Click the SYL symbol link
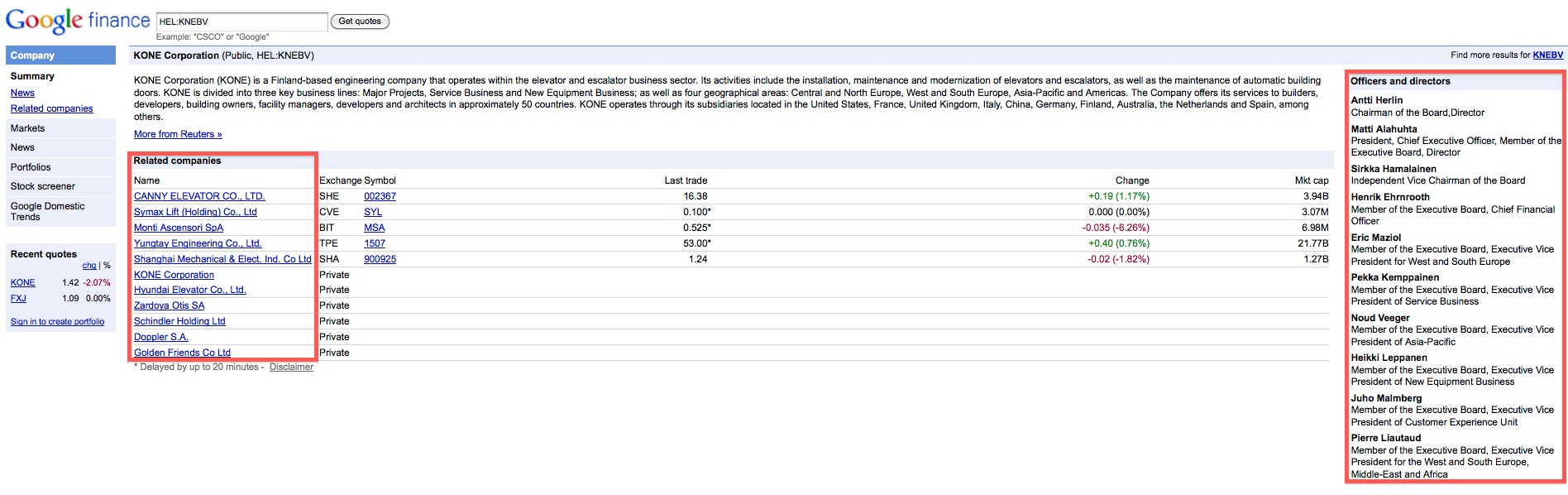Viewport: 1568px width, 495px height. pyautogui.click(x=373, y=212)
